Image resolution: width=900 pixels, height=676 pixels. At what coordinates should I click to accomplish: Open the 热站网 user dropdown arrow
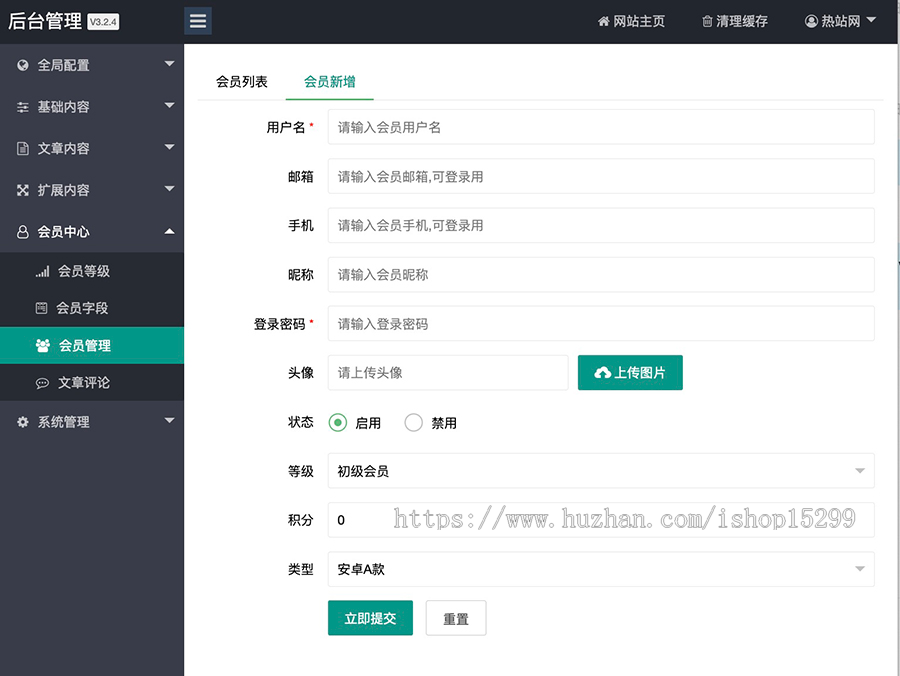871,20
